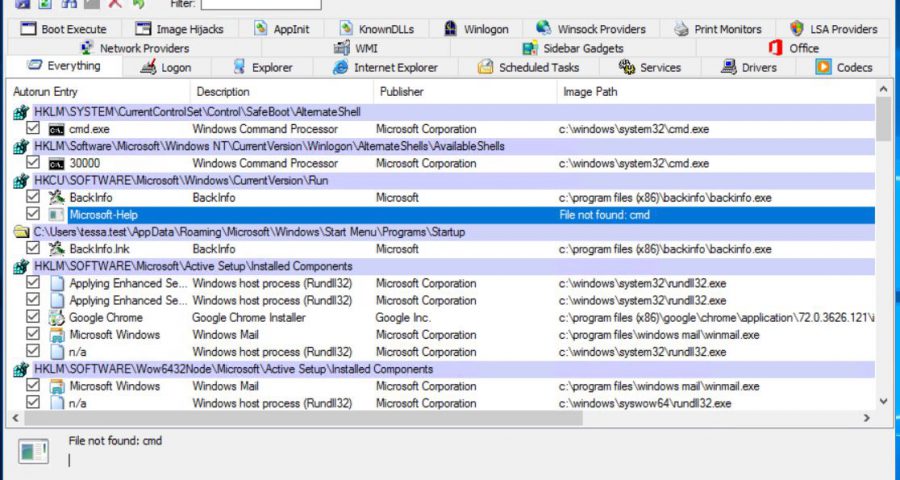Click the horizontal scrollbar right arrow
This screenshot has width=900, height=480.
(x=867, y=419)
